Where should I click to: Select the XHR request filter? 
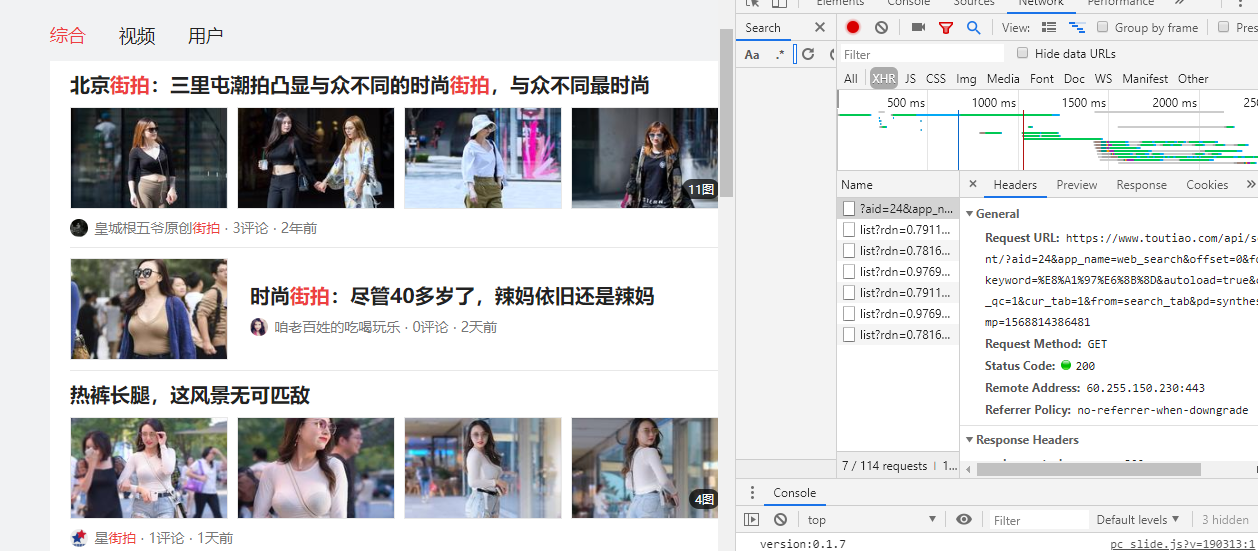click(884, 79)
